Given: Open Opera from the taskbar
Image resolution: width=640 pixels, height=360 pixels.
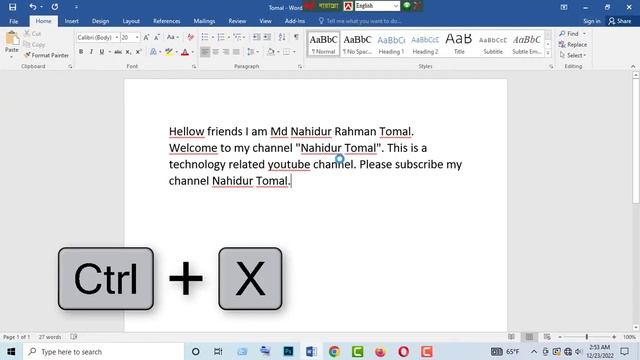Looking at the screenshot, I should tap(403, 351).
